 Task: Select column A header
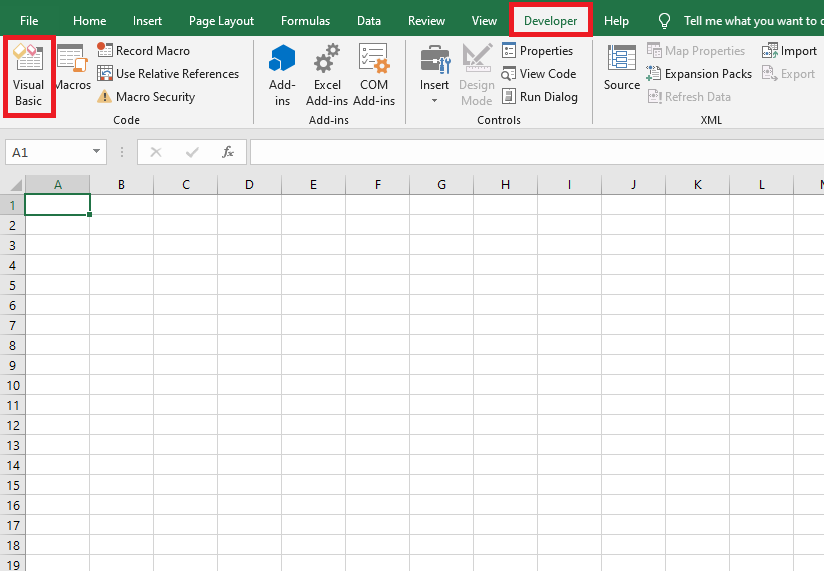point(57,184)
